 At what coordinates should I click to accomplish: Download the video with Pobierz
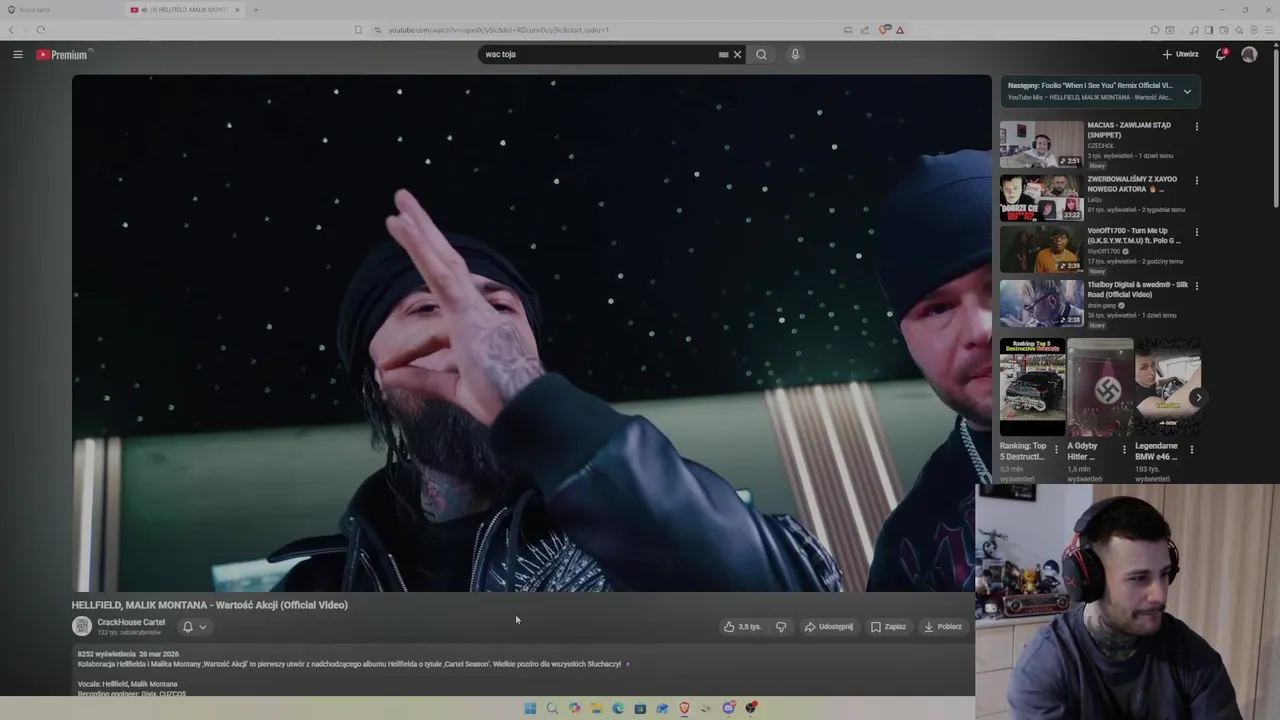(x=943, y=627)
